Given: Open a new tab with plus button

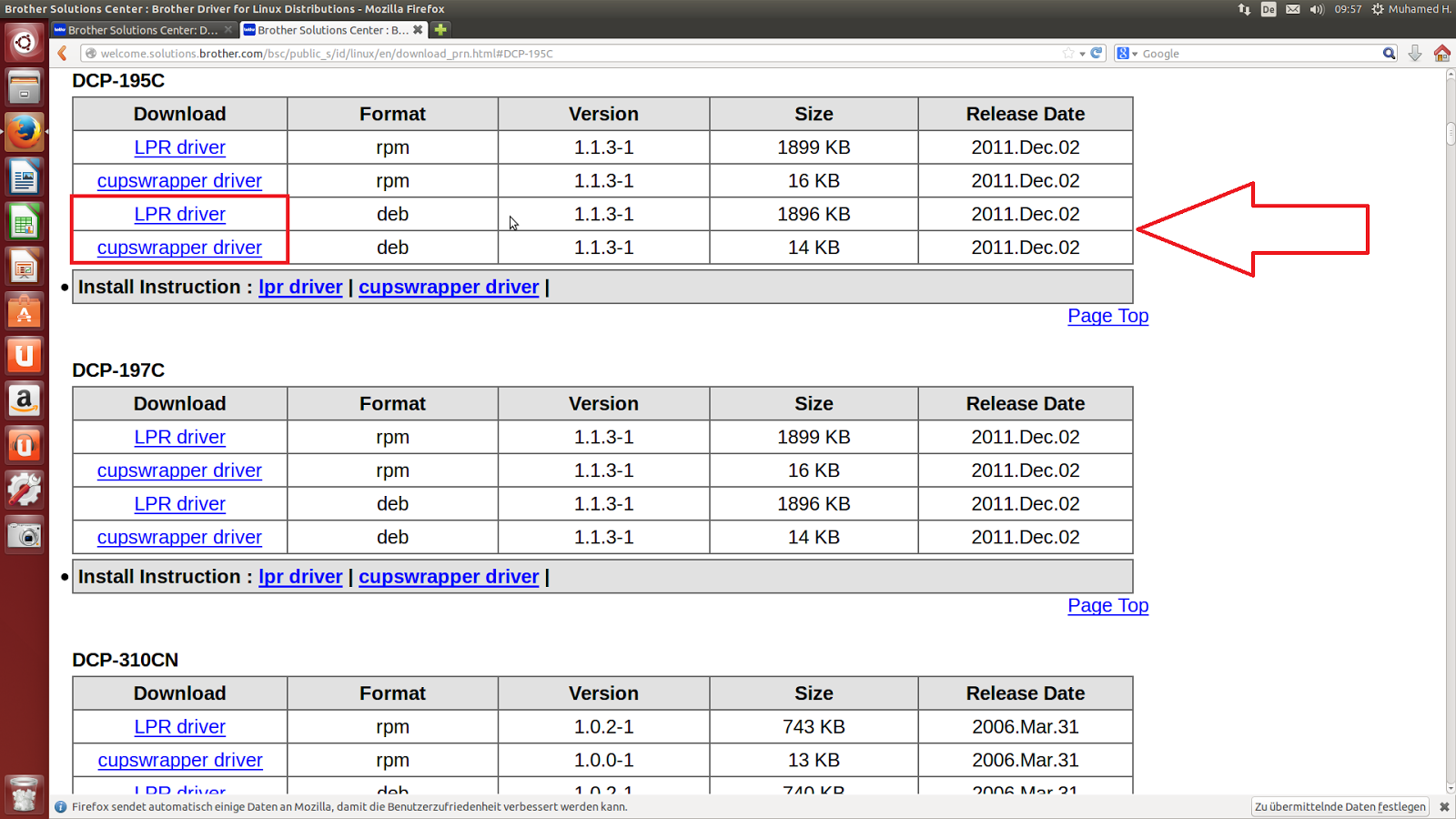Looking at the screenshot, I should click(440, 30).
